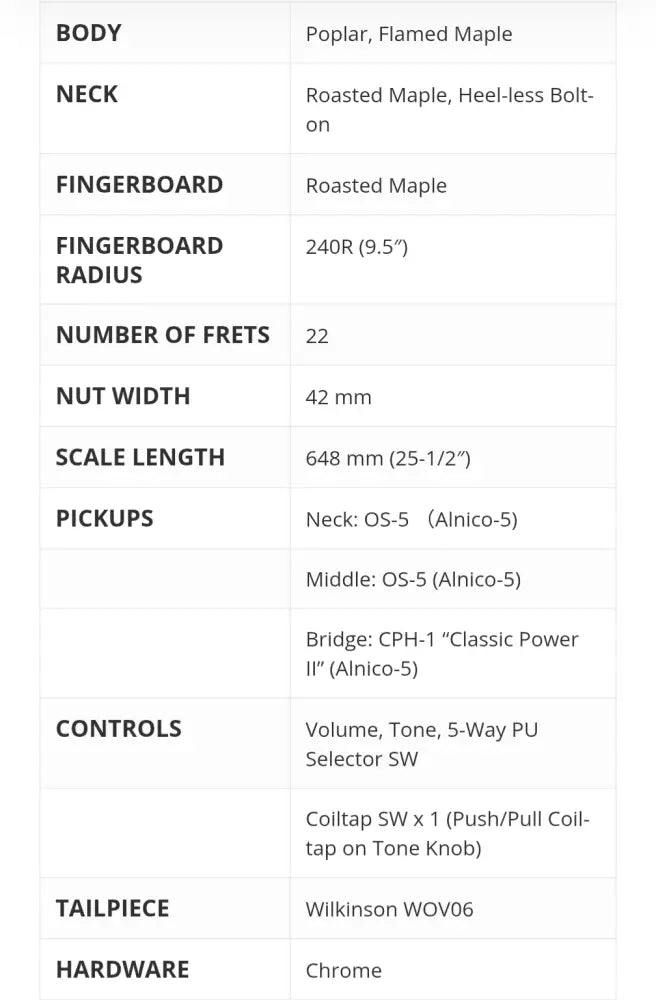Select the '648 mm (25-1/2″)' value

tap(388, 458)
